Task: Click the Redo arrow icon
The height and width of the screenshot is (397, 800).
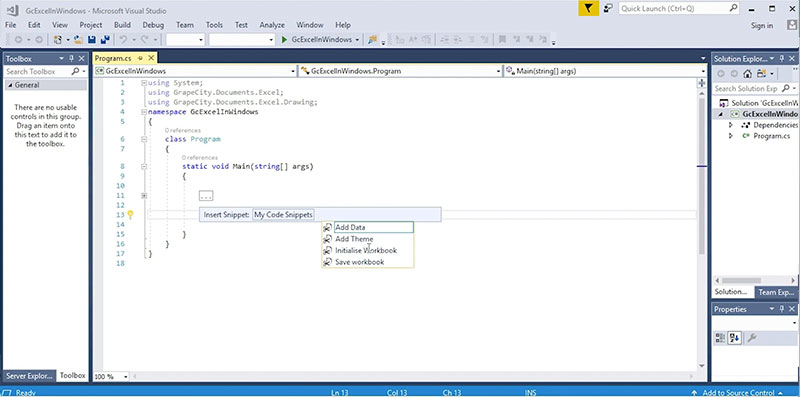Action: coord(144,39)
